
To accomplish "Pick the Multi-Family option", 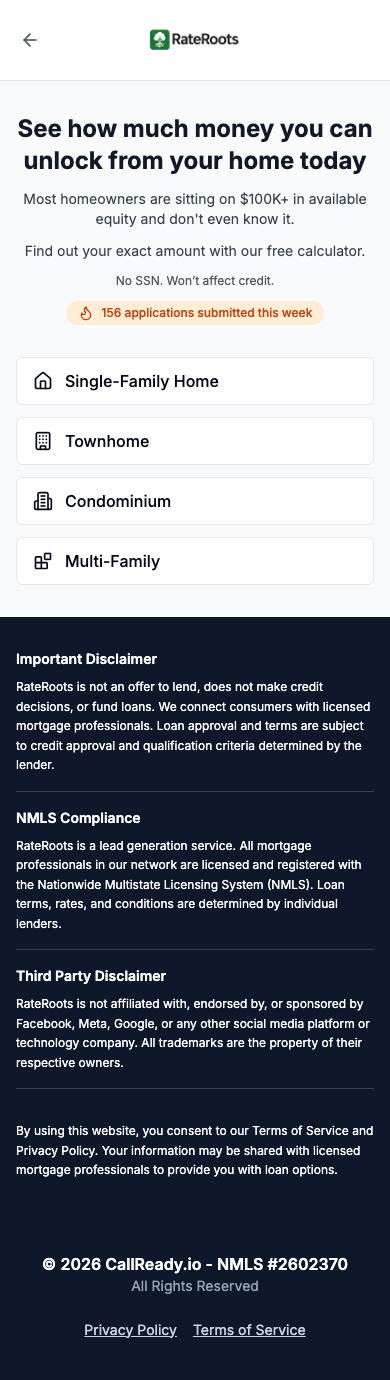I will [195, 561].
